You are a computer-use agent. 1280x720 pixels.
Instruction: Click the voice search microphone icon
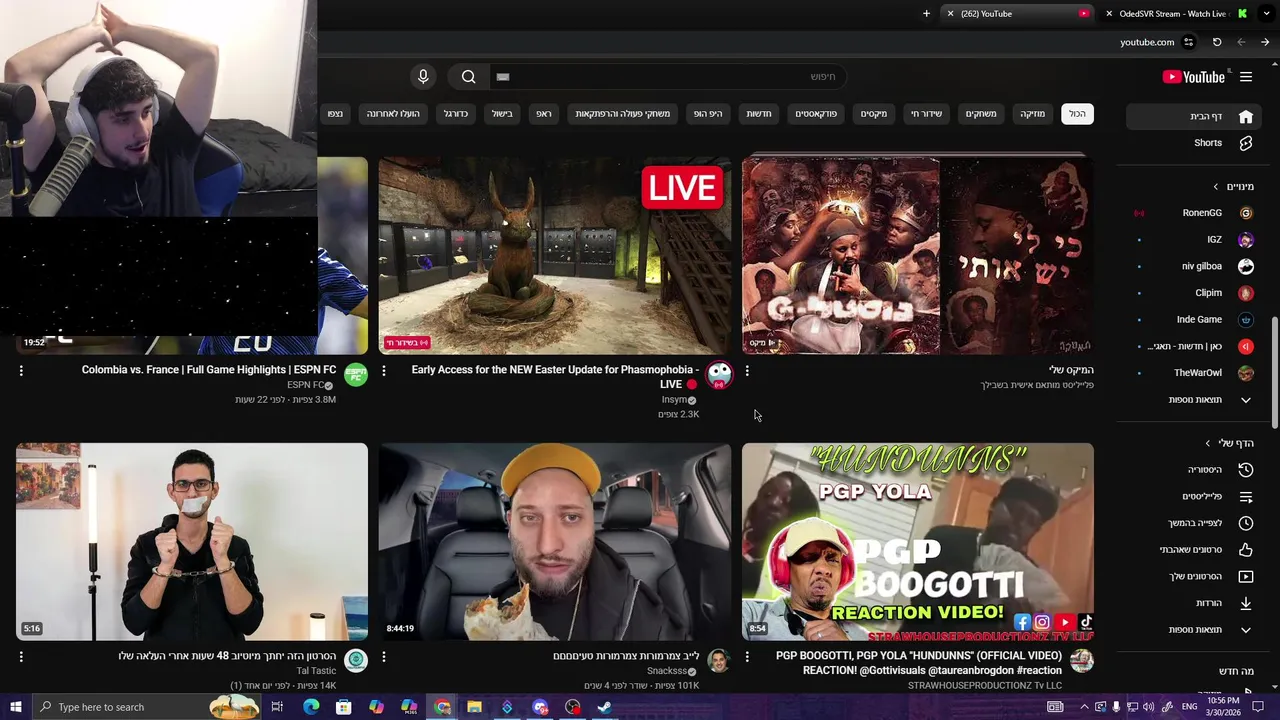pyautogui.click(x=423, y=77)
